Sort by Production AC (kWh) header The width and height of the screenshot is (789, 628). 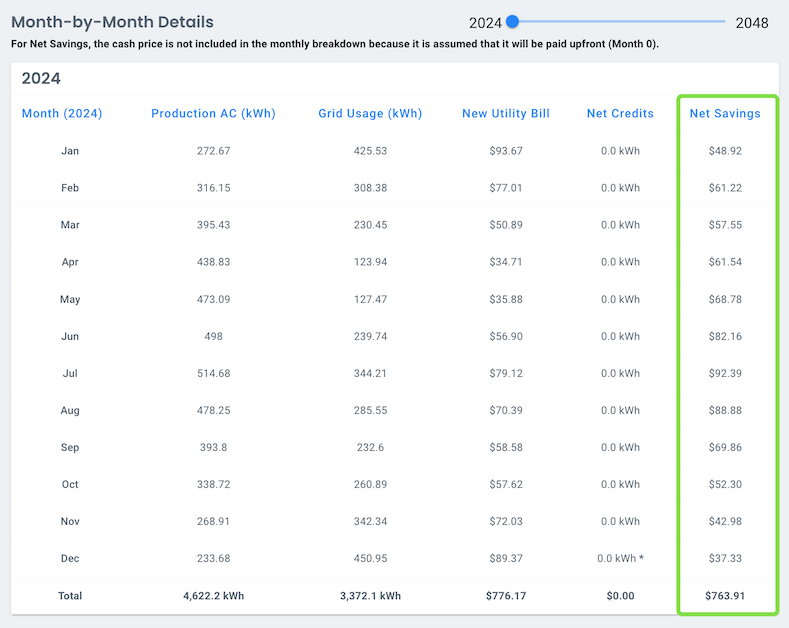point(213,113)
